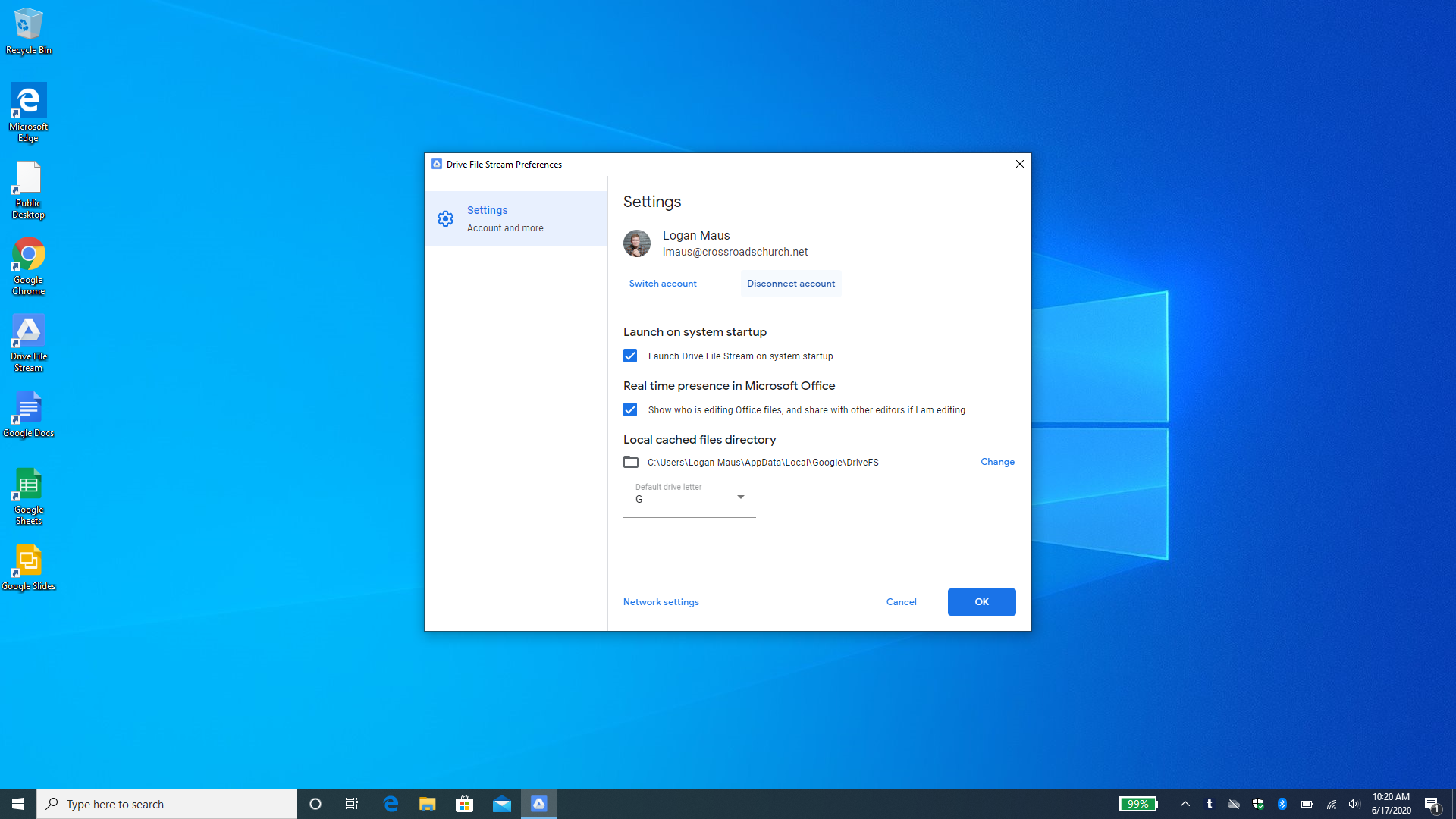Screen dimensions: 1456x819
Task: Click Change cached directory link
Action: click(997, 462)
